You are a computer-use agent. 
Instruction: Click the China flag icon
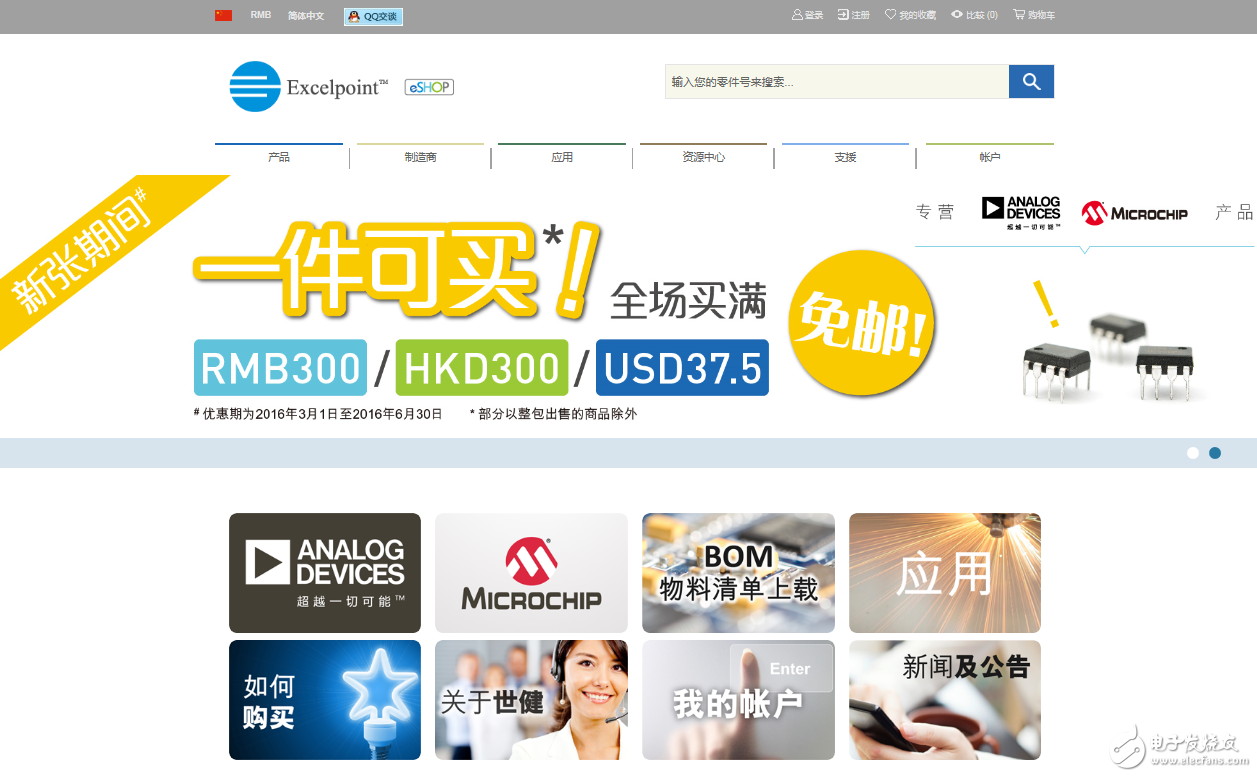point(223,15)
